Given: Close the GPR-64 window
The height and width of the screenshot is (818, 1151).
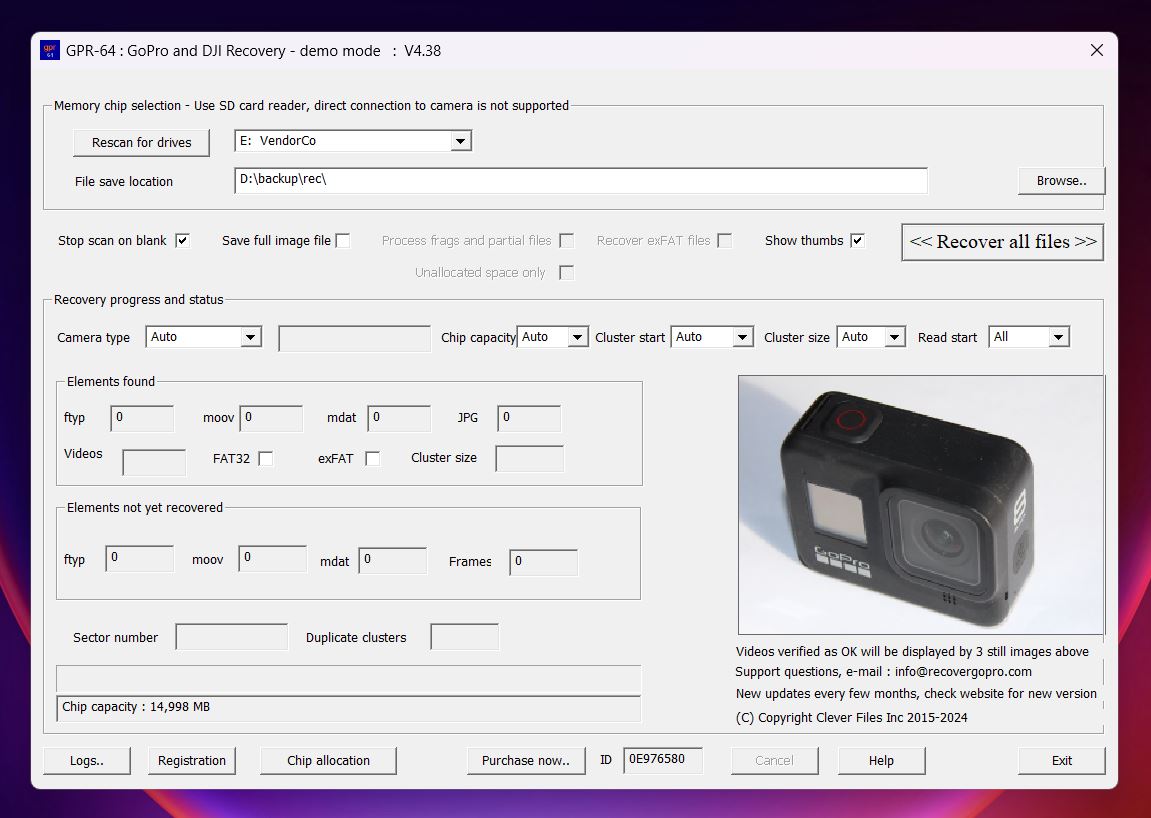Looking at the screenshot, I should pos(1097,50).
